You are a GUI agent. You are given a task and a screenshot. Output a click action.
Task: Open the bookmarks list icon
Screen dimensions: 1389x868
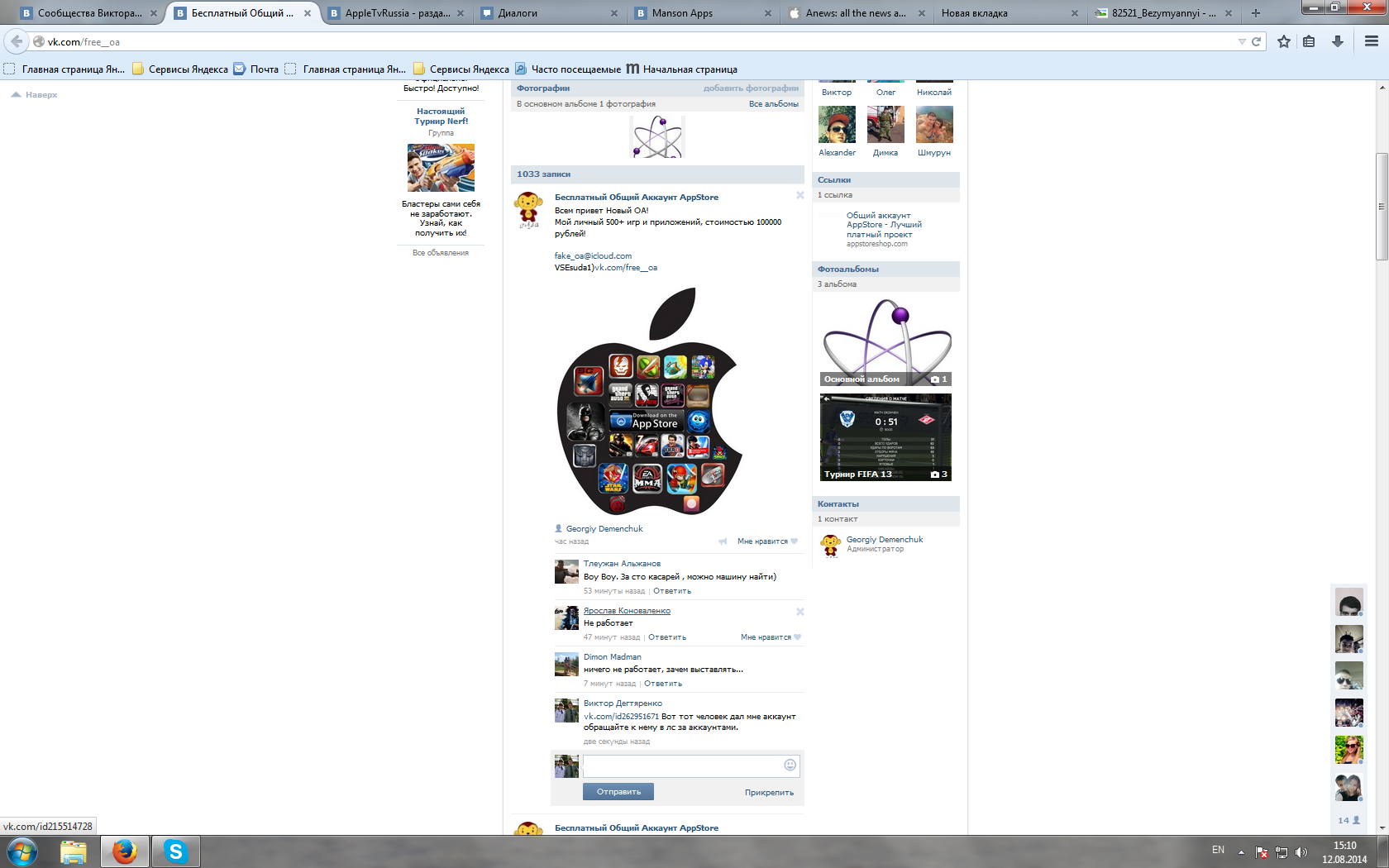tap(1309, 41)
